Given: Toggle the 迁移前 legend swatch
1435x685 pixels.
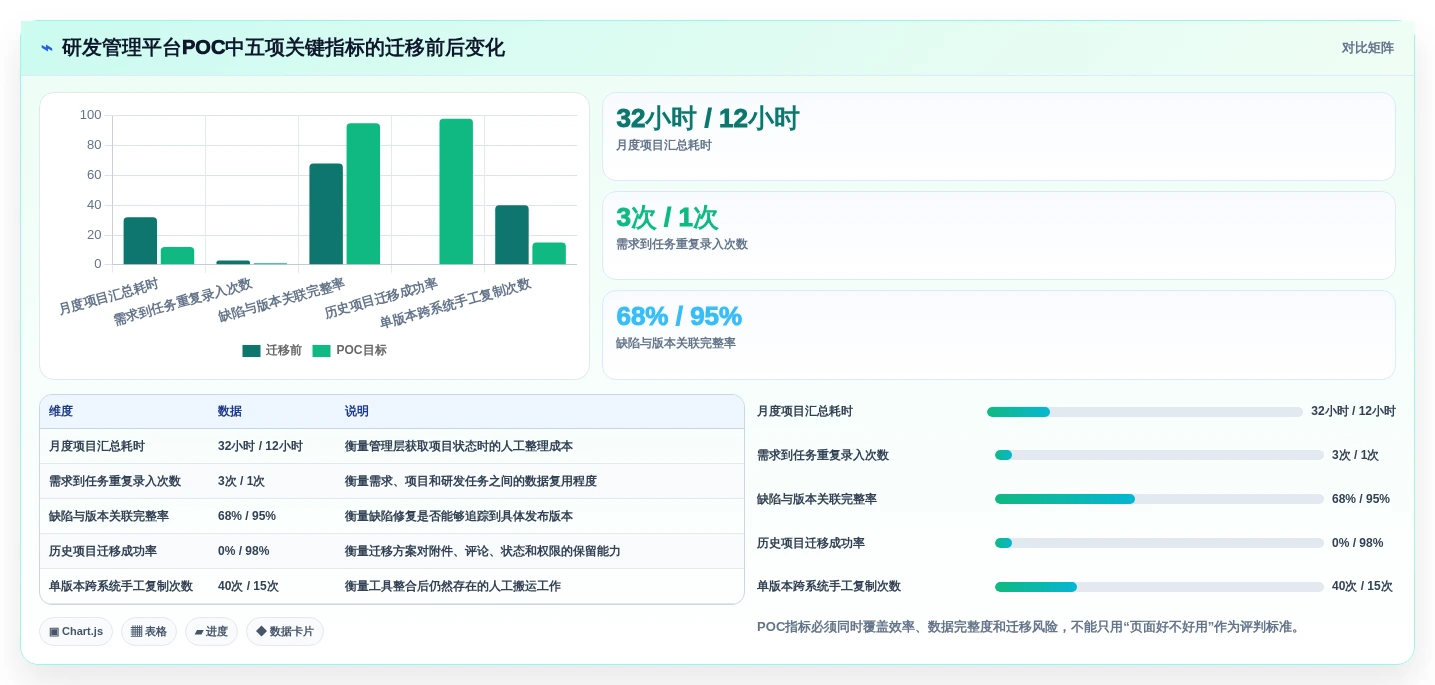Looking at the screenshot, I should tap(251, 351).
